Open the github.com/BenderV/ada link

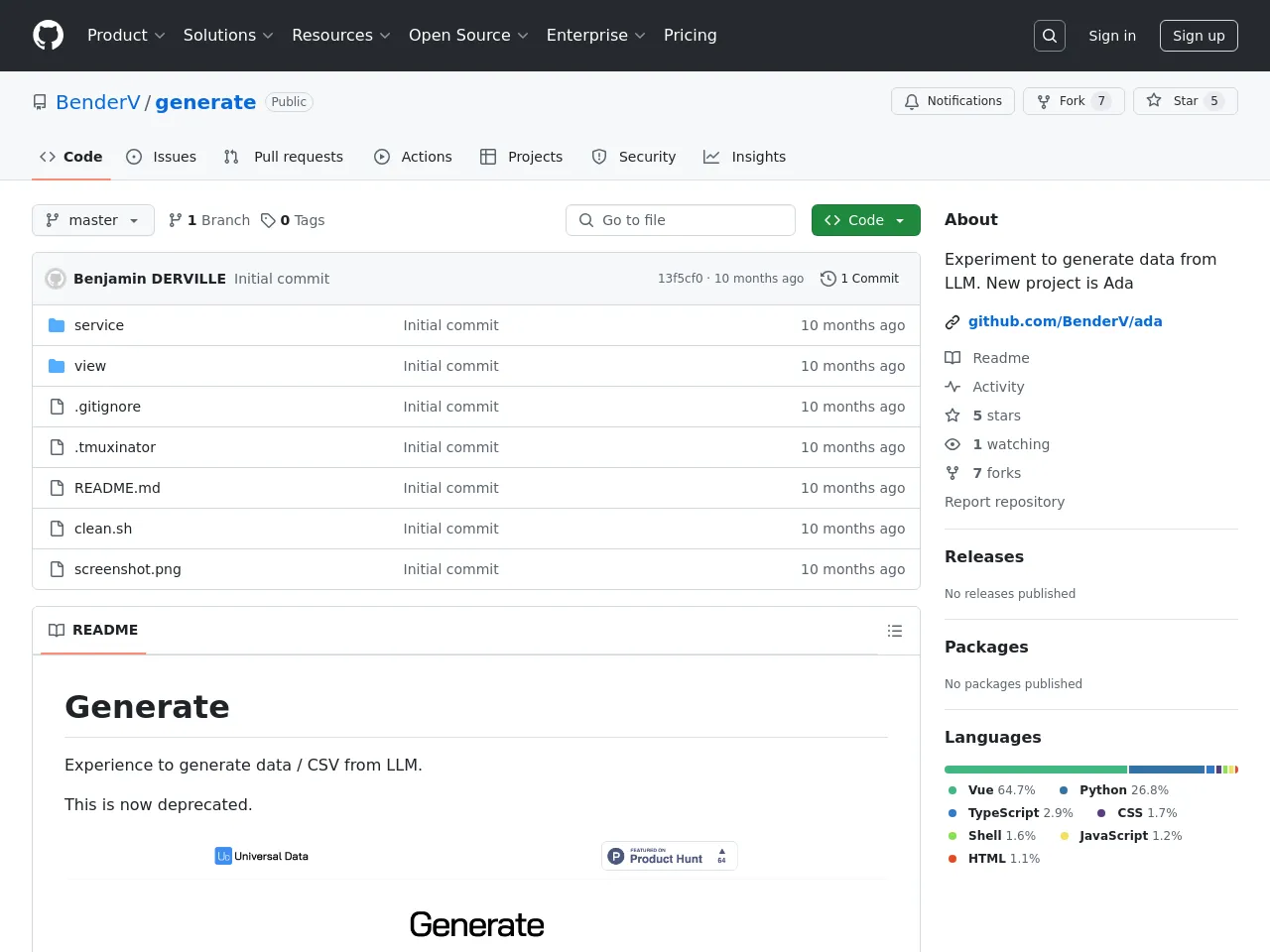tap(1065, 321)
